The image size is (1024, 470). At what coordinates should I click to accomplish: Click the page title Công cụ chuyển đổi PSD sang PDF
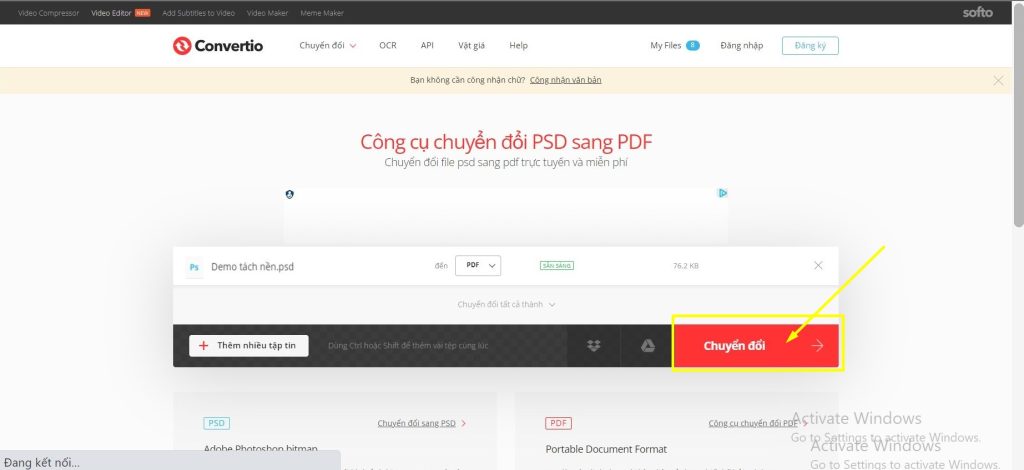pos(506,142)
